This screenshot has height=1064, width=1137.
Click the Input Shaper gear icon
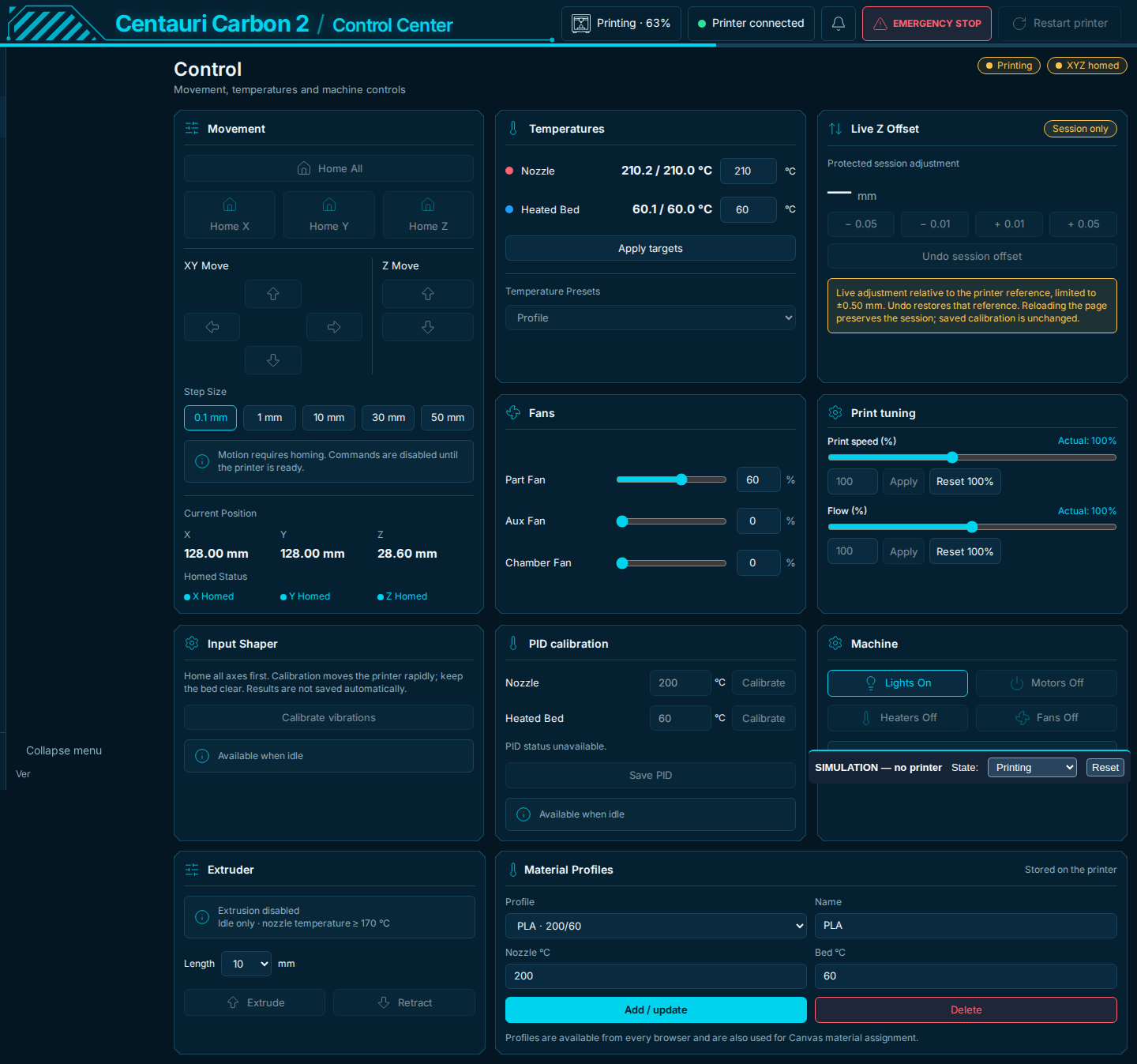click(x=192, y=643)
